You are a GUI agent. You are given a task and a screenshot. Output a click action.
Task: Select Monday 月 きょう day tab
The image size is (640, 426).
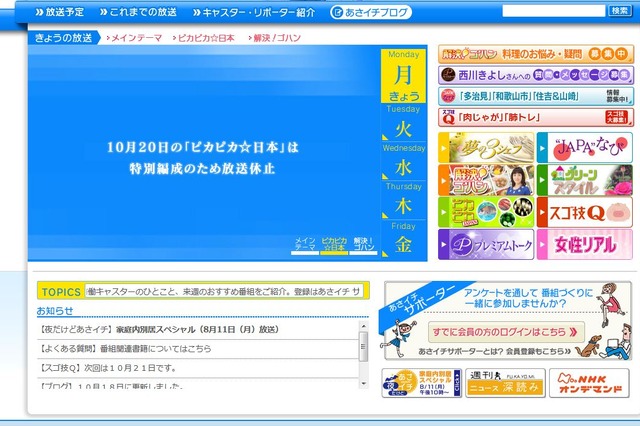(x=403, y=76)
